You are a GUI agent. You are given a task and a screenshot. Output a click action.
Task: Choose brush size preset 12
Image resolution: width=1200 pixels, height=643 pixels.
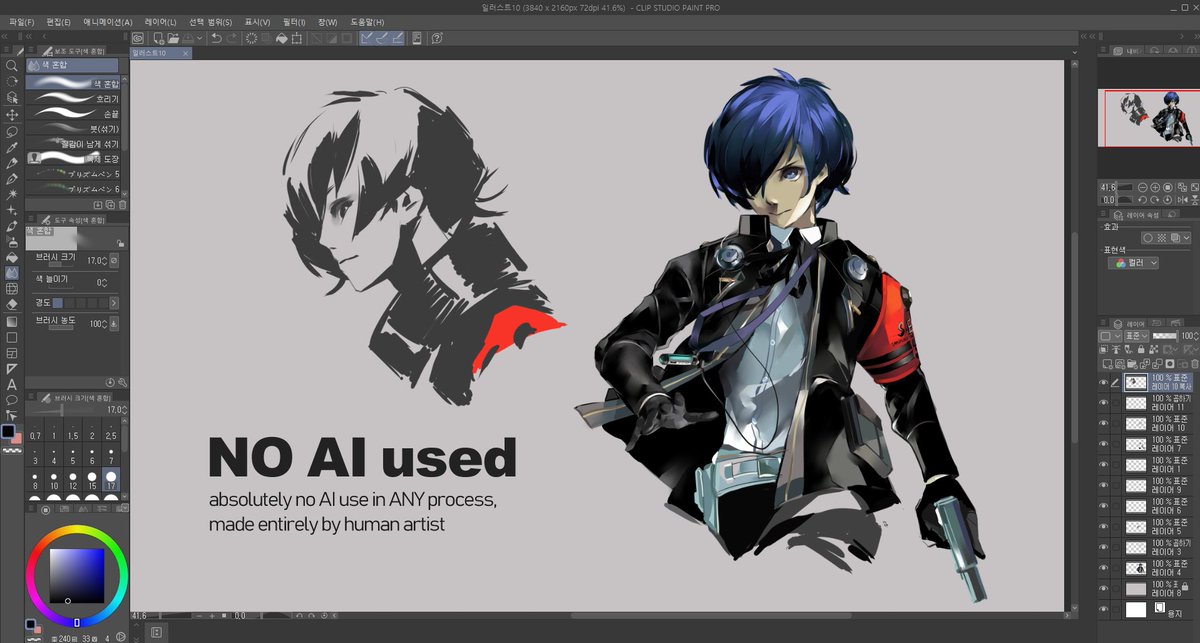pos(73,481)
